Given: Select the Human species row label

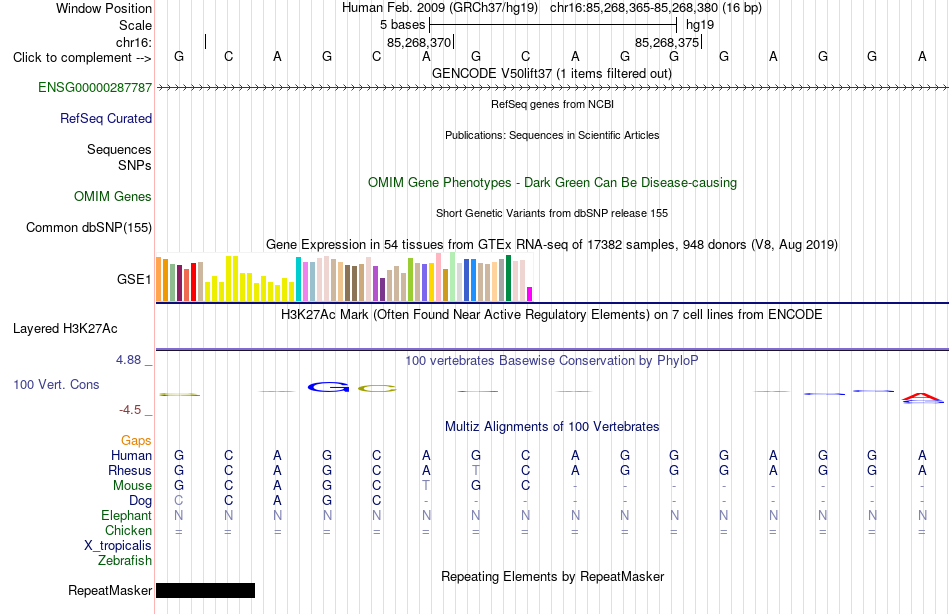Looking at the screenshot, I should point(131,456).
